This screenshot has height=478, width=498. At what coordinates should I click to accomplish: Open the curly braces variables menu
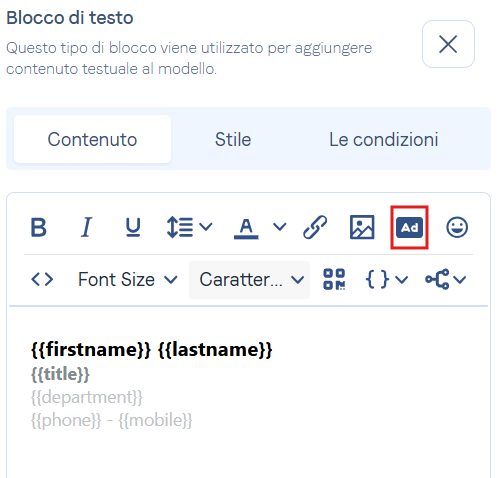click(387, 279)
